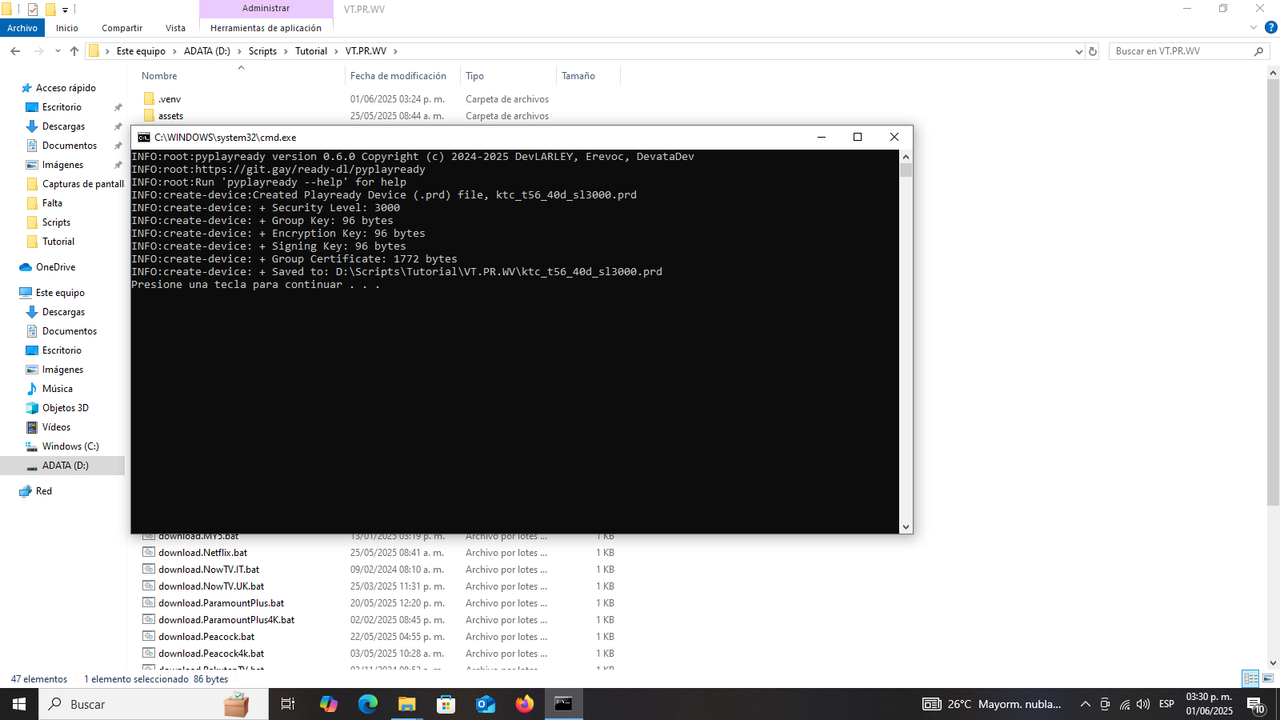The image size is (1280, 720).
Task: Refresh the current folder view
Action: pyautogui.click(x=1092, y=51)
